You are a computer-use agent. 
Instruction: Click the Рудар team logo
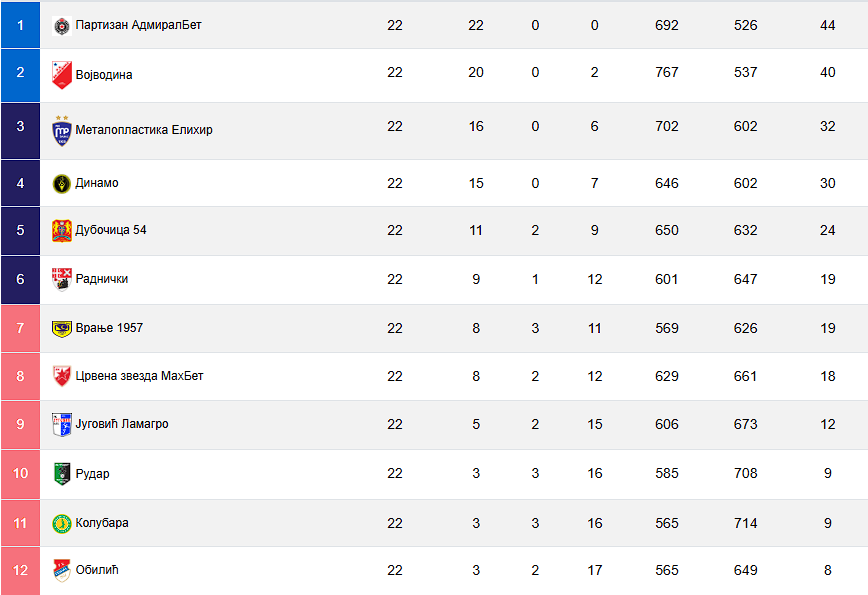[x=62, y=474]
